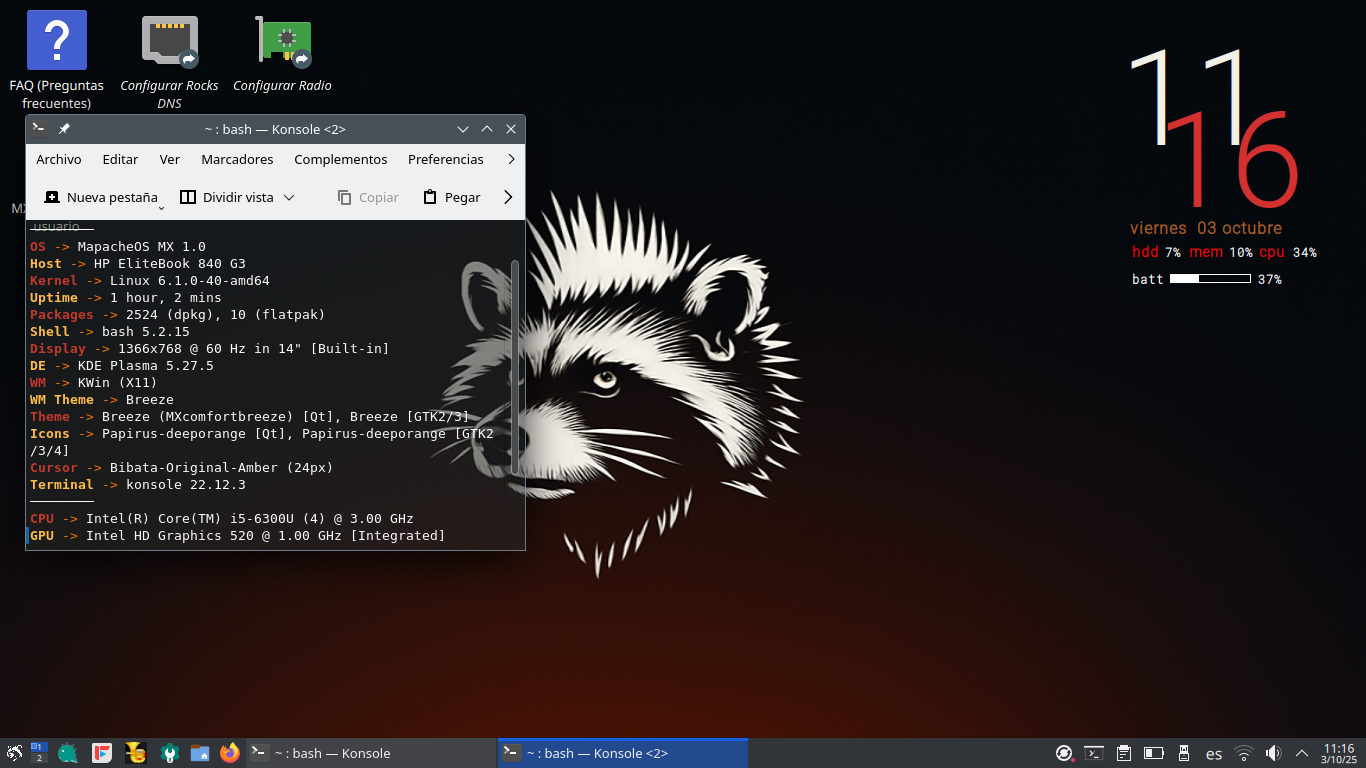Click the Nueva pestaña button
Screen dimensions: 1366x768
(x=101, y=197)
